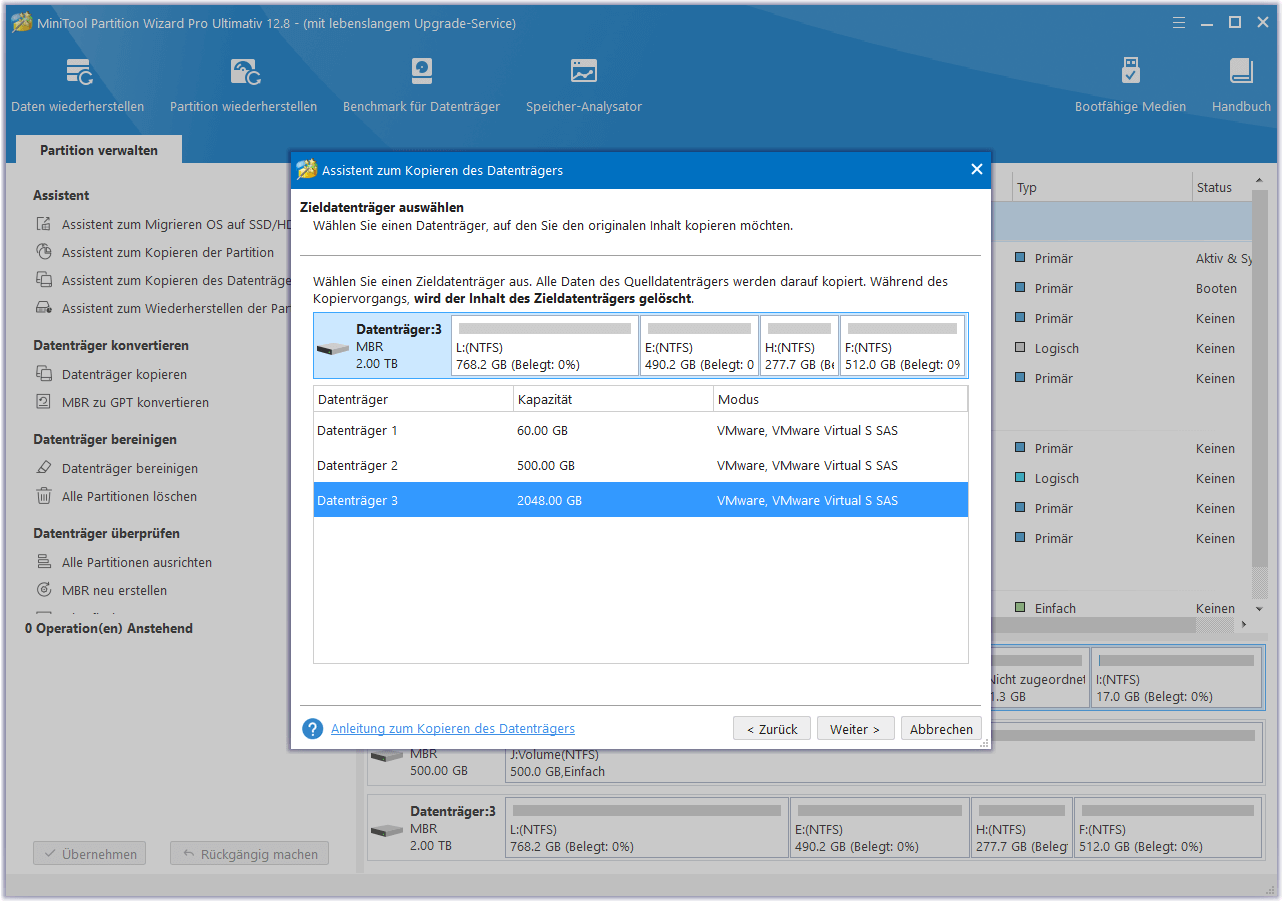The image size is (1284, 903).
Task: Click the horizontal scrollbar right arrow
Action: click(x=1244, y=624)
